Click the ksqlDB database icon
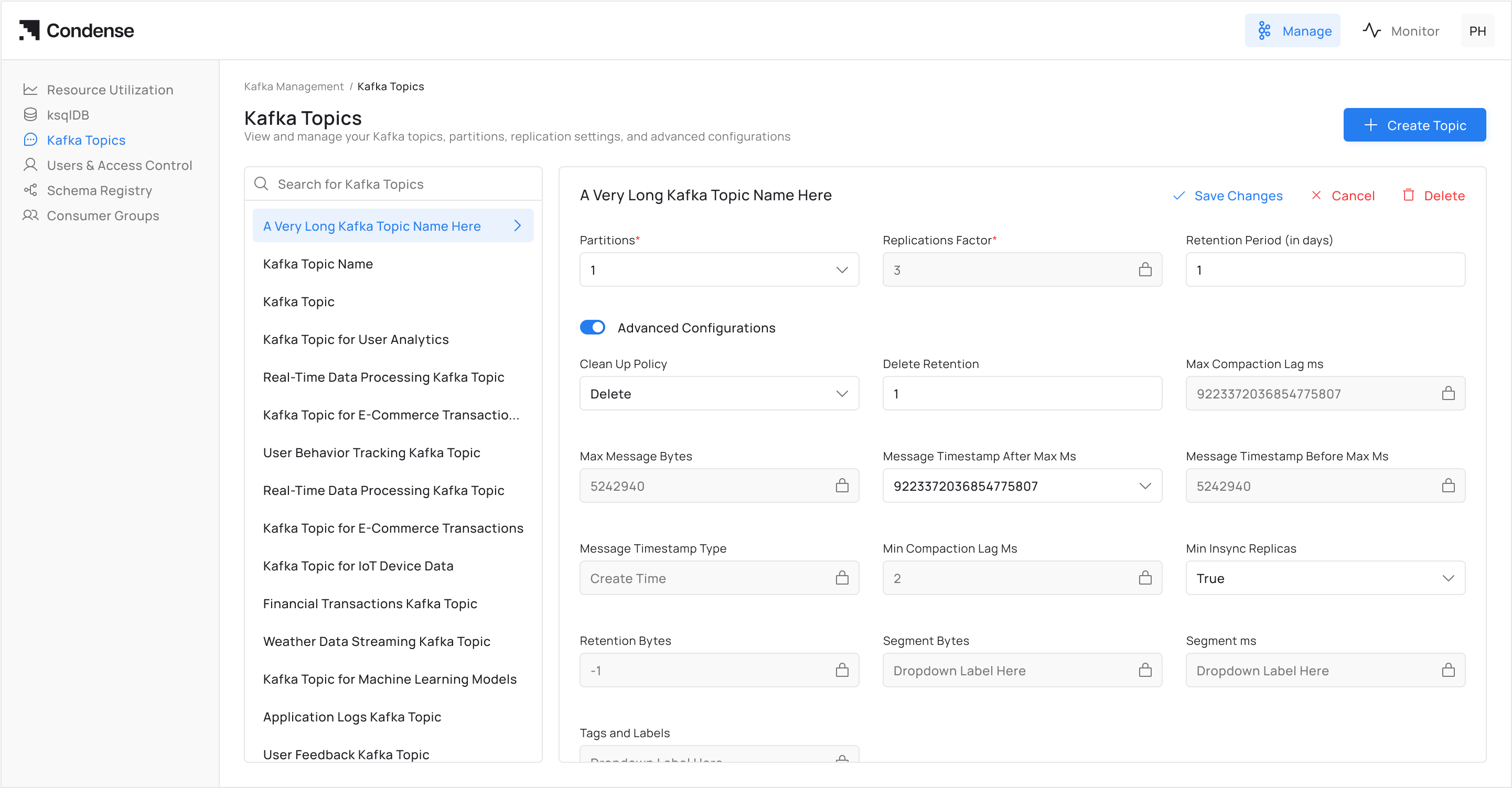The width and height of the screenshot is (1512, 788). point(30,114)
